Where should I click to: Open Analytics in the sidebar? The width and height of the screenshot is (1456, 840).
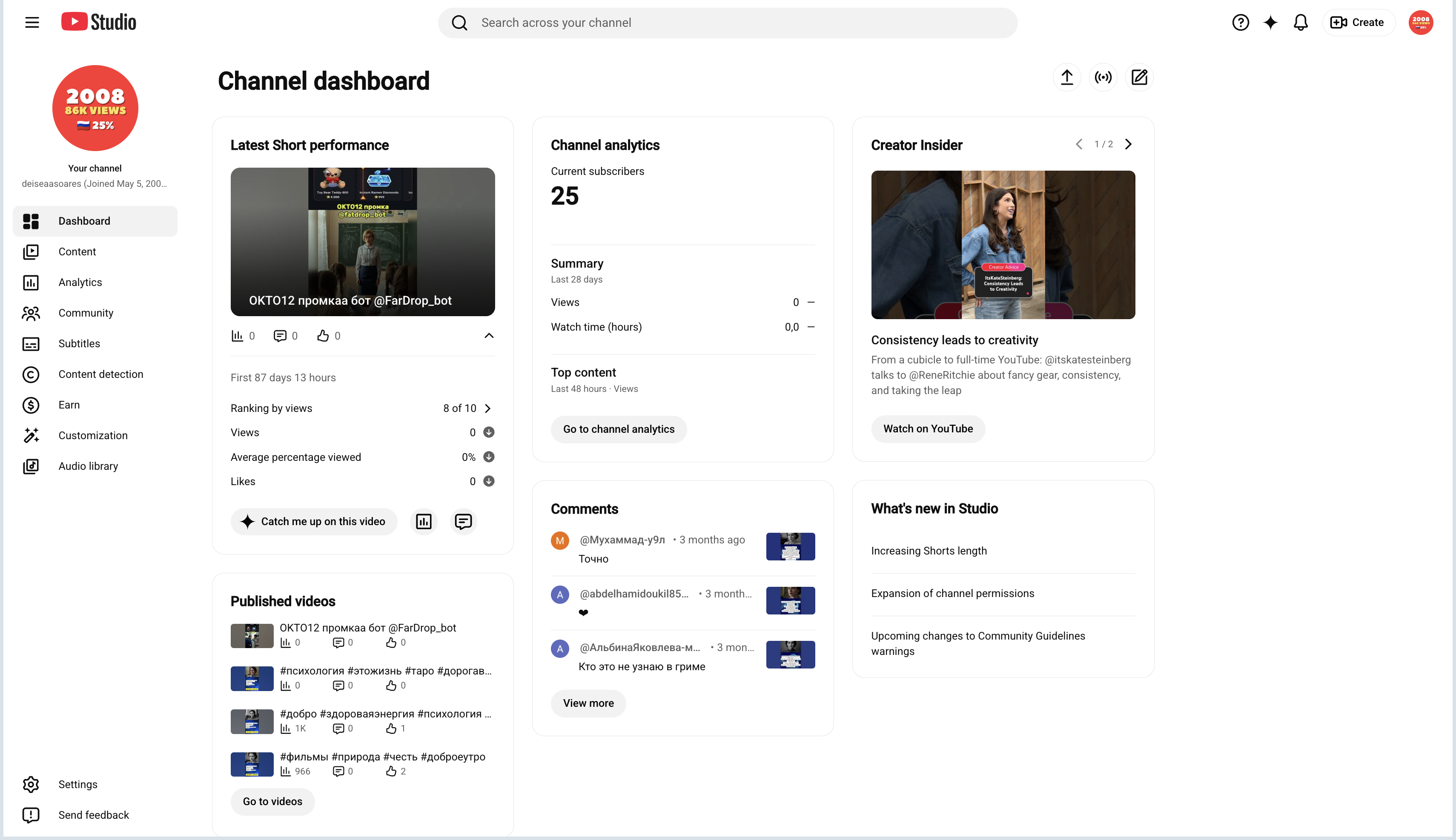(95, 282)
